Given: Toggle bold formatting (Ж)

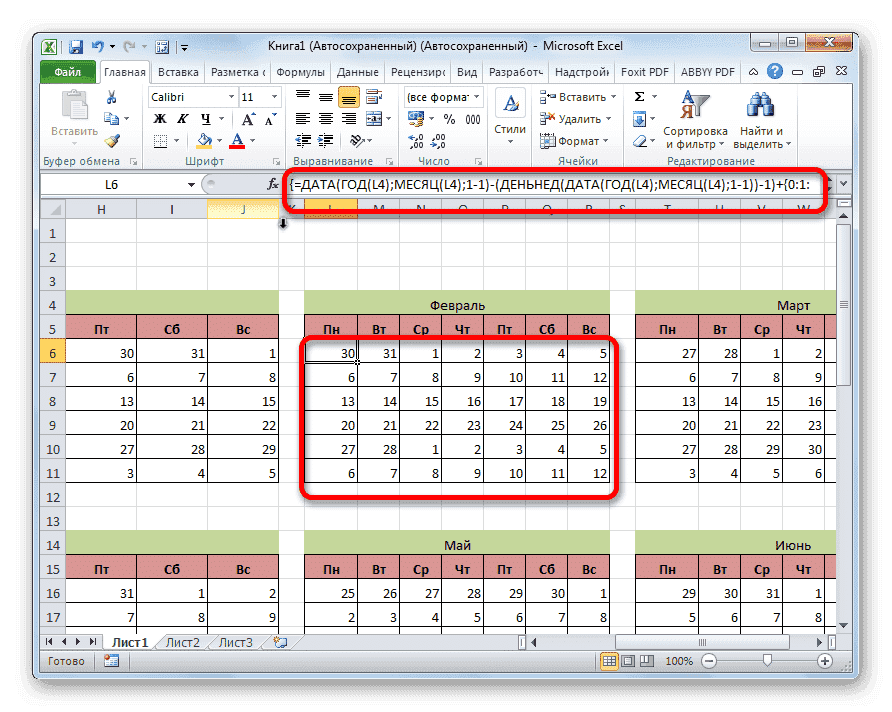Looking at the screenshot, I should (x=158, y=119).
